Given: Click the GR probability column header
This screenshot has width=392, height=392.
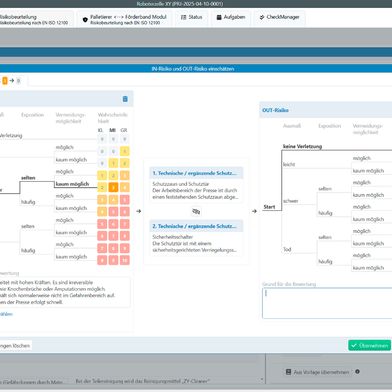Looking at the screenshot, I should point(124,130).
